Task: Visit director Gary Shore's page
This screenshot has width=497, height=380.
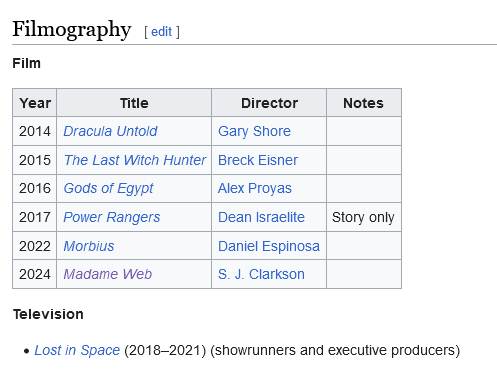Action: (254, 131)
